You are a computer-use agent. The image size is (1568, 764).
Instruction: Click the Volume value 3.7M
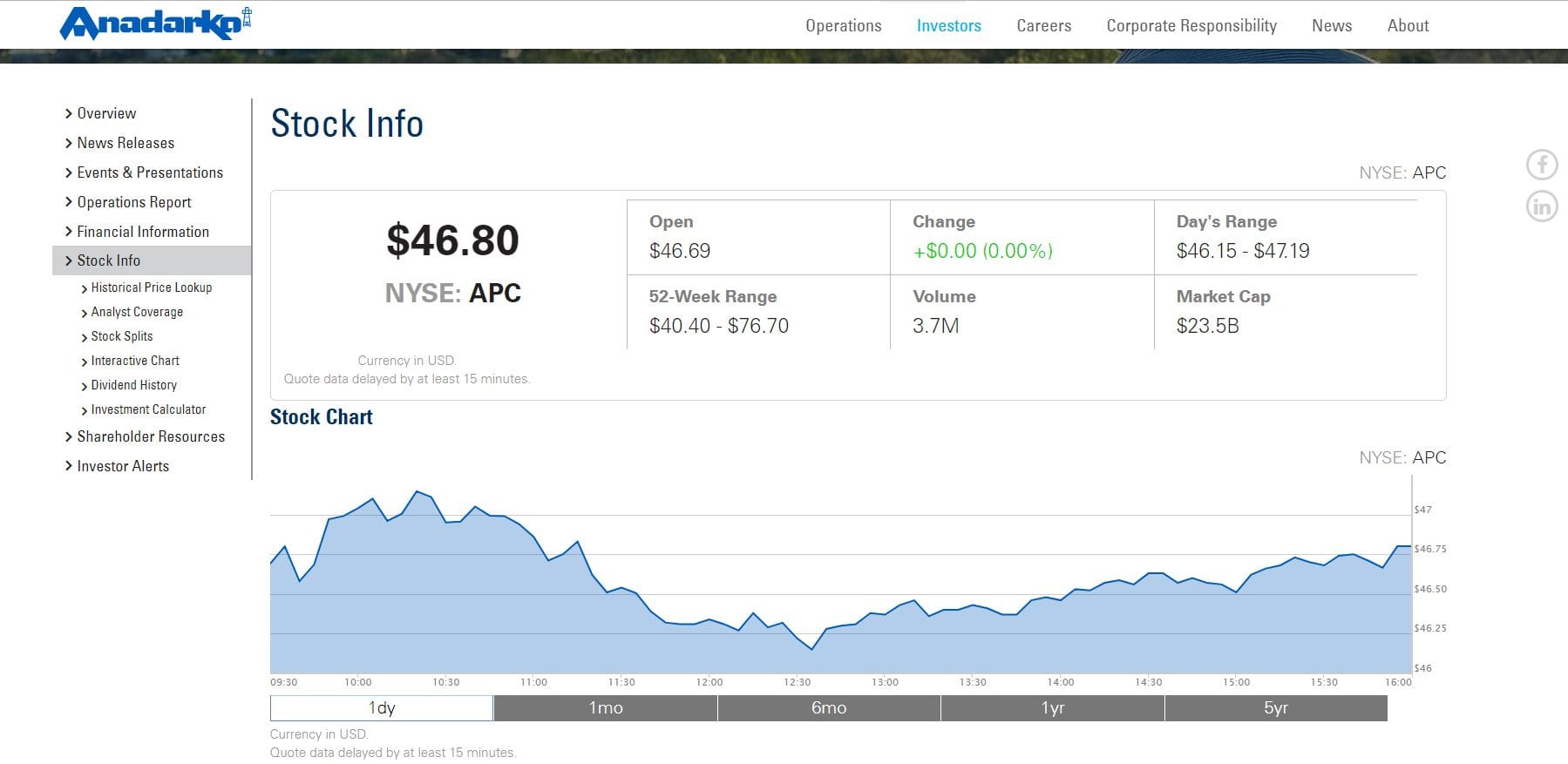(x=936, y=326)
